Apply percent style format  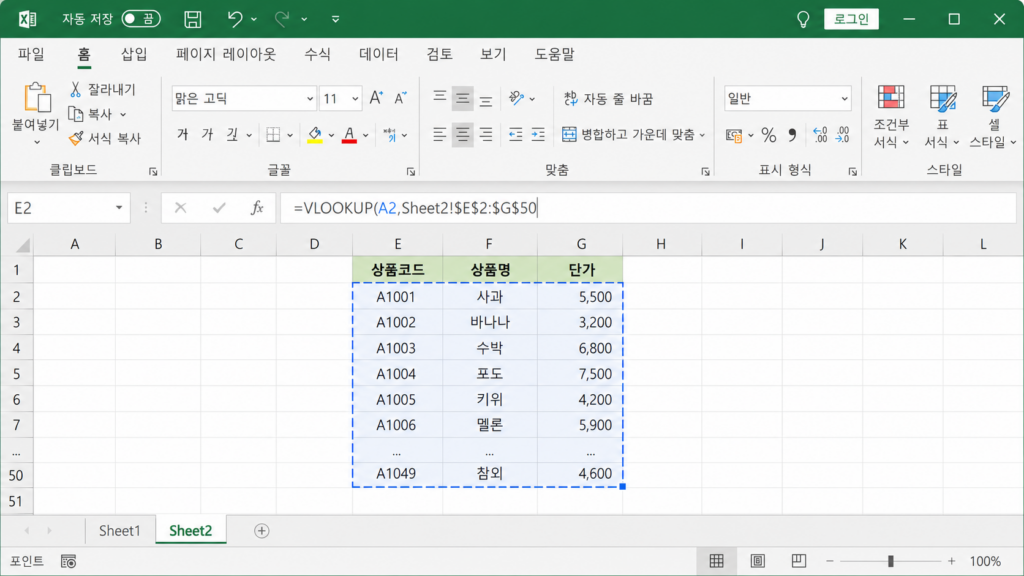coord(769,135)
